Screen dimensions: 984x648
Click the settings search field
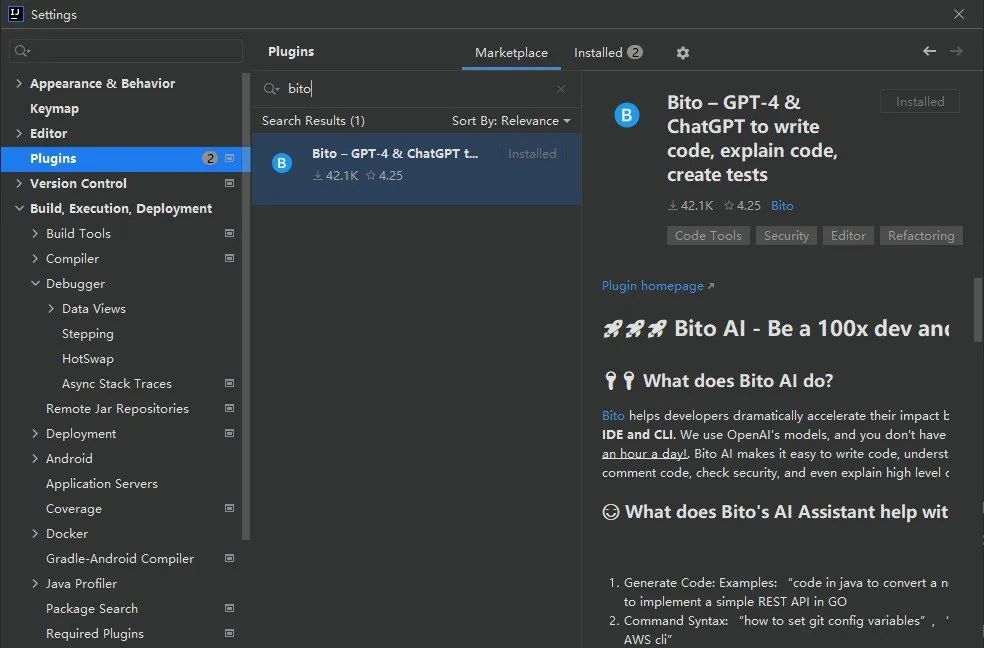click(126, 51)
